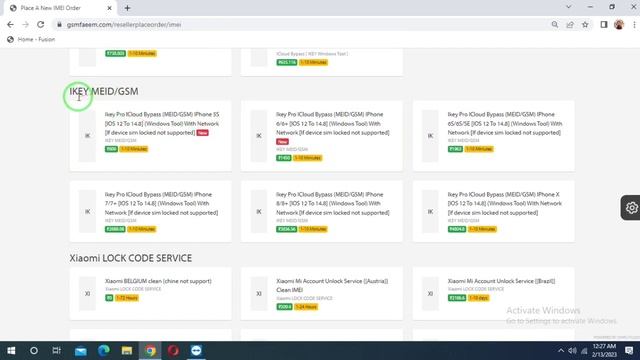Open the notification center icon
Image resolution: width=640 pixels, height=360 pixels.
(x=629, y=351)
